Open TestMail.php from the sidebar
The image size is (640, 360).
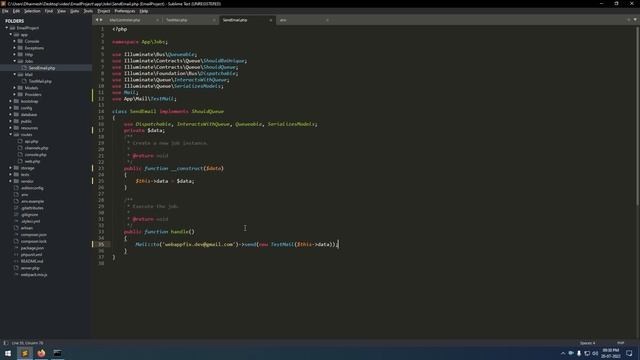[x=40, y=81]
